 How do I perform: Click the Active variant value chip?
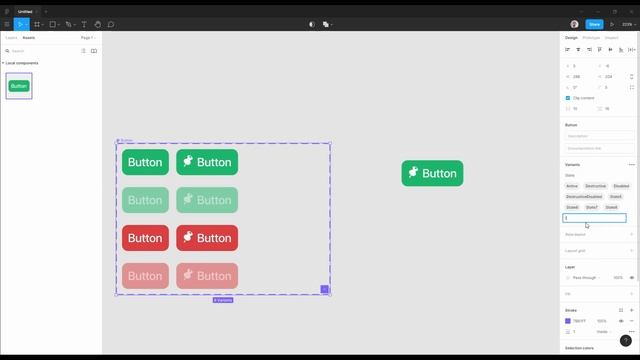coord(572,186)
